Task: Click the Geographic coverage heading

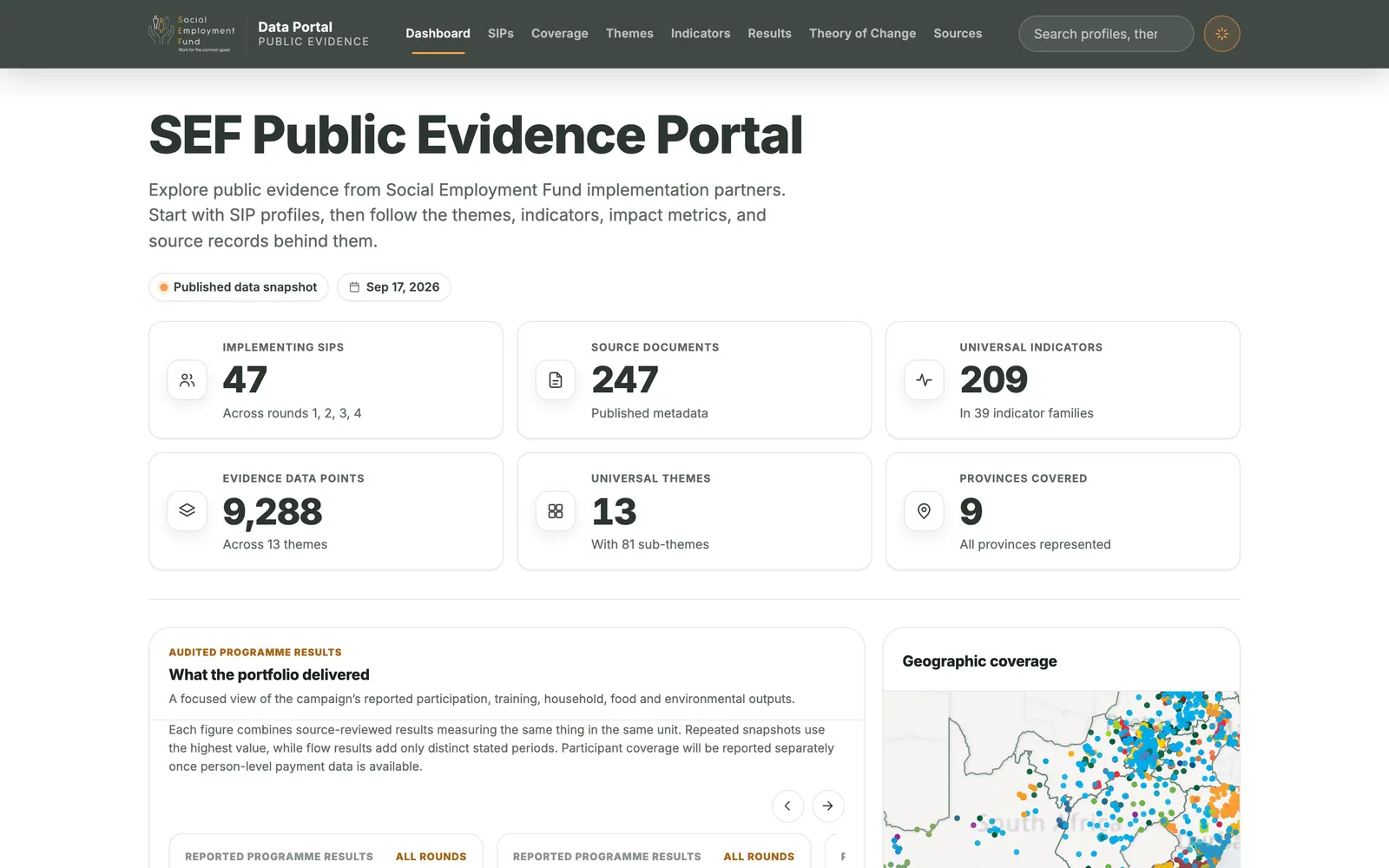Action: click(979, 661)
